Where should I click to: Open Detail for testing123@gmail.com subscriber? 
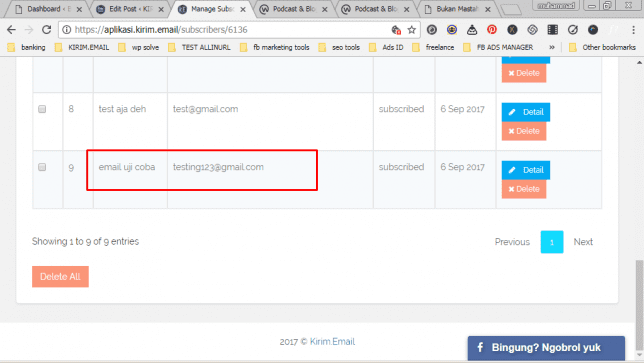[x=526, y=170]
